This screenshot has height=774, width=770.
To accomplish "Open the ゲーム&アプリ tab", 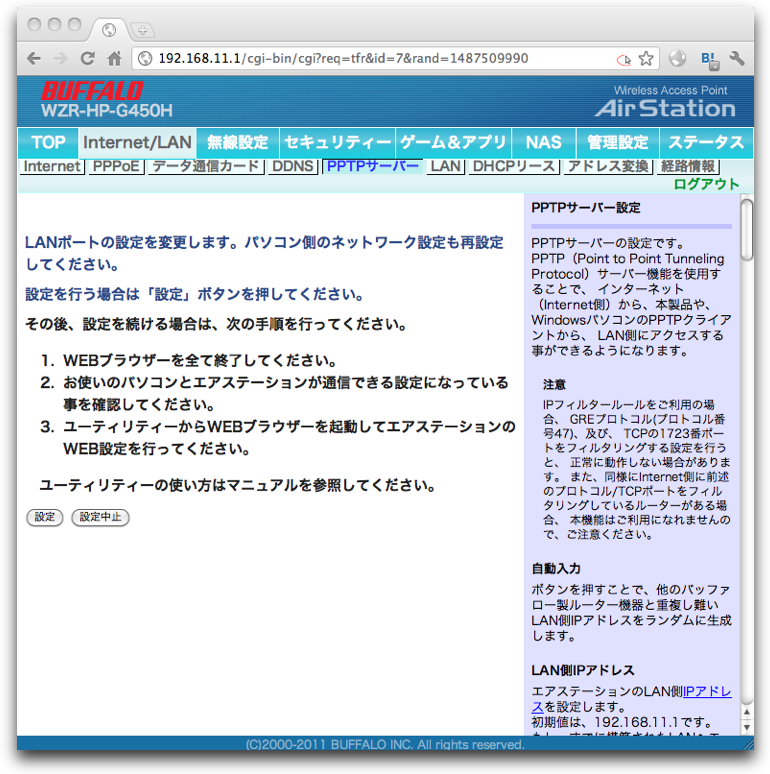I will pos(453,143).
